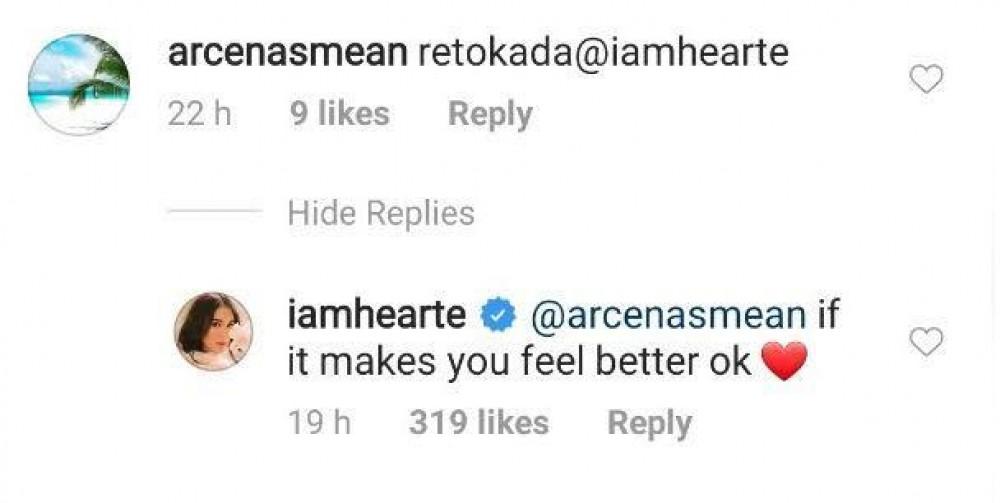Click the red heart emoji in the reply
This screenshot has height=503, width=1000.
pos(783,361)
